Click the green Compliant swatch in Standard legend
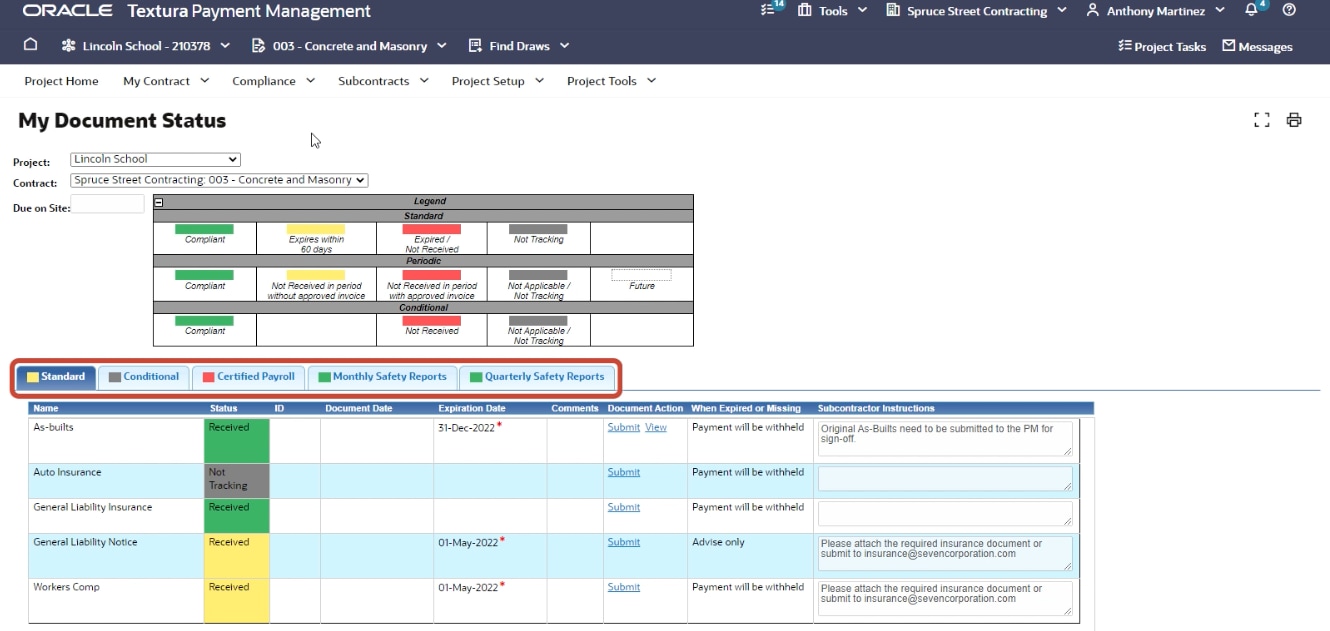 204,229
